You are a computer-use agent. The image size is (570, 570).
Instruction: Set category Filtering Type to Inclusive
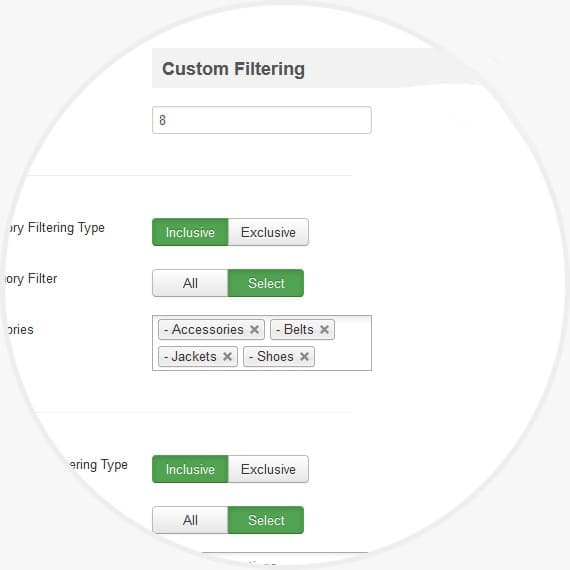pos(190,232)
